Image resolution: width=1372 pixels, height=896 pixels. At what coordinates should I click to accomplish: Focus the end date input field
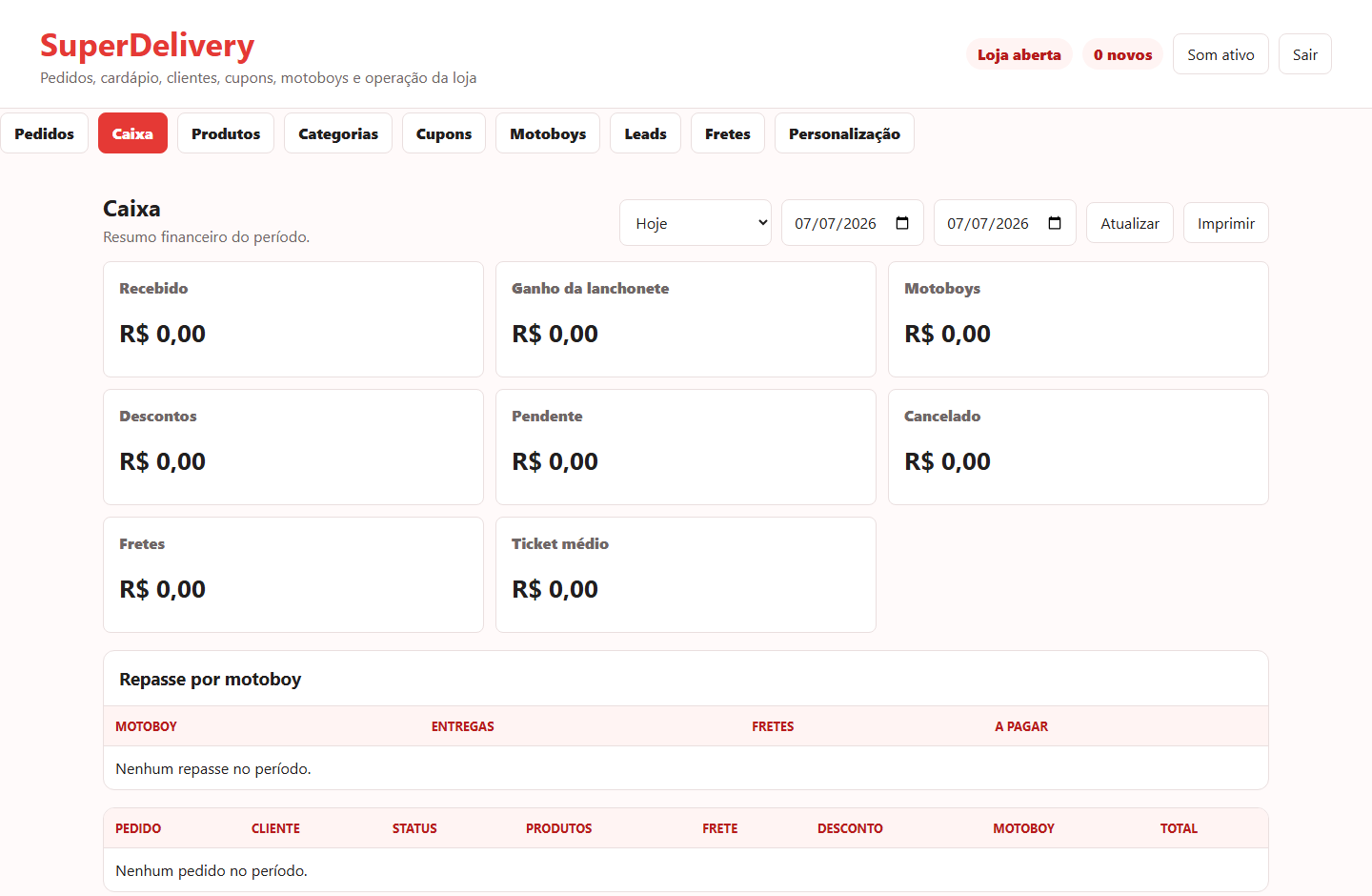pyautogui.click(x=1005, y=223)
